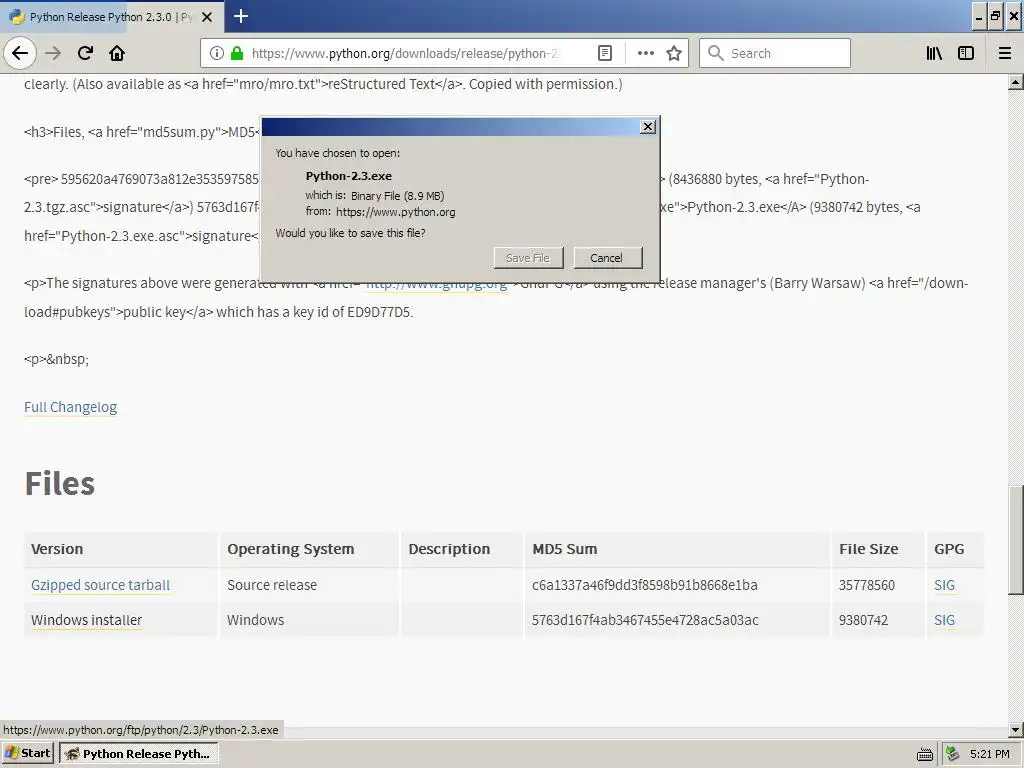The image size is (1024, 768).
Task: Select MD5 value 5763d167f4ab3467455e4728ac5a03ac
Action: tap(645, 620)
